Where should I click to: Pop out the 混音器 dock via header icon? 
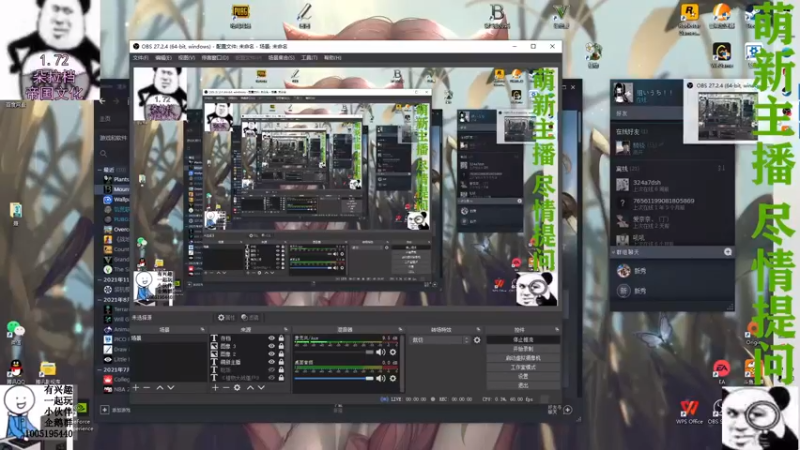400,330
